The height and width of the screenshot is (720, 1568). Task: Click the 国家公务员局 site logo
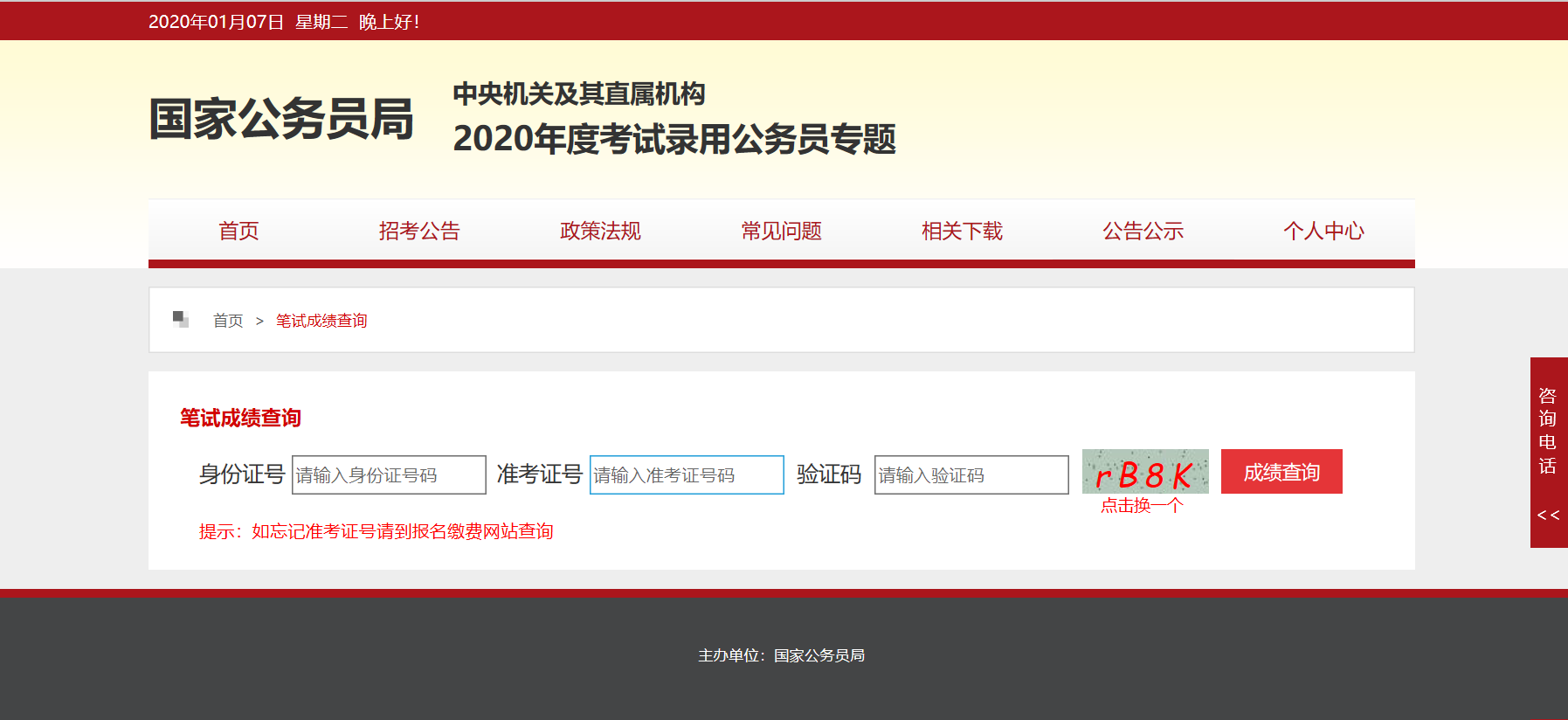coord(280,119)
